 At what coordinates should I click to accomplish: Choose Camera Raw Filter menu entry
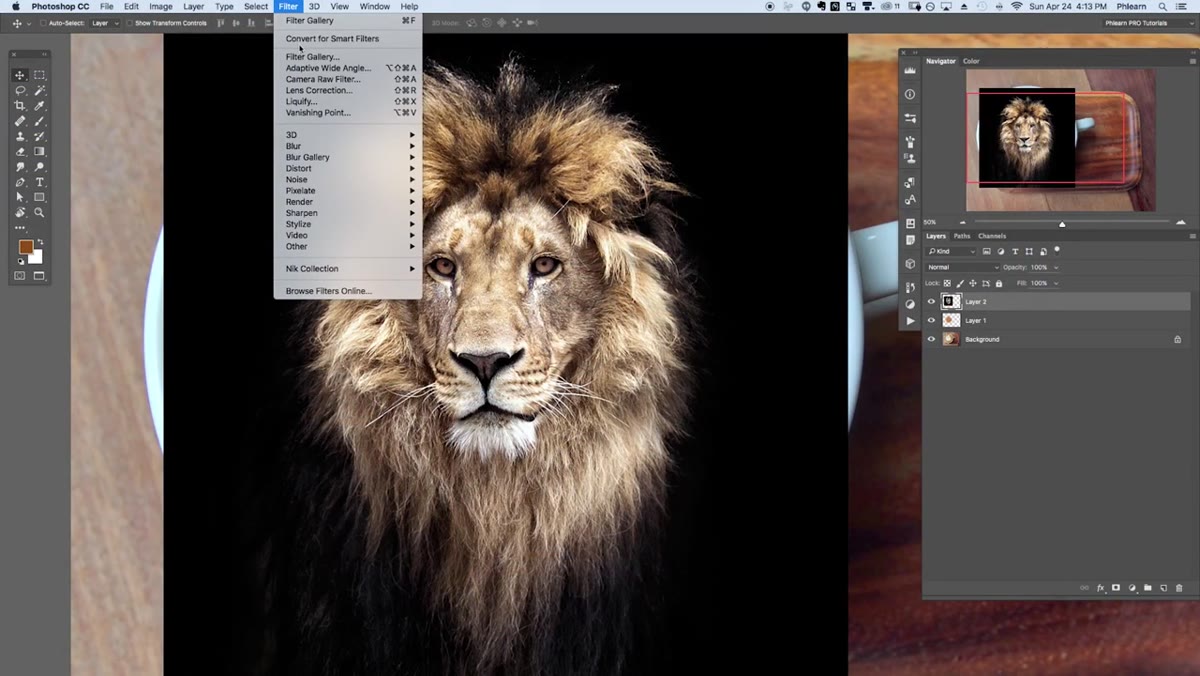[x=348, y=79]
